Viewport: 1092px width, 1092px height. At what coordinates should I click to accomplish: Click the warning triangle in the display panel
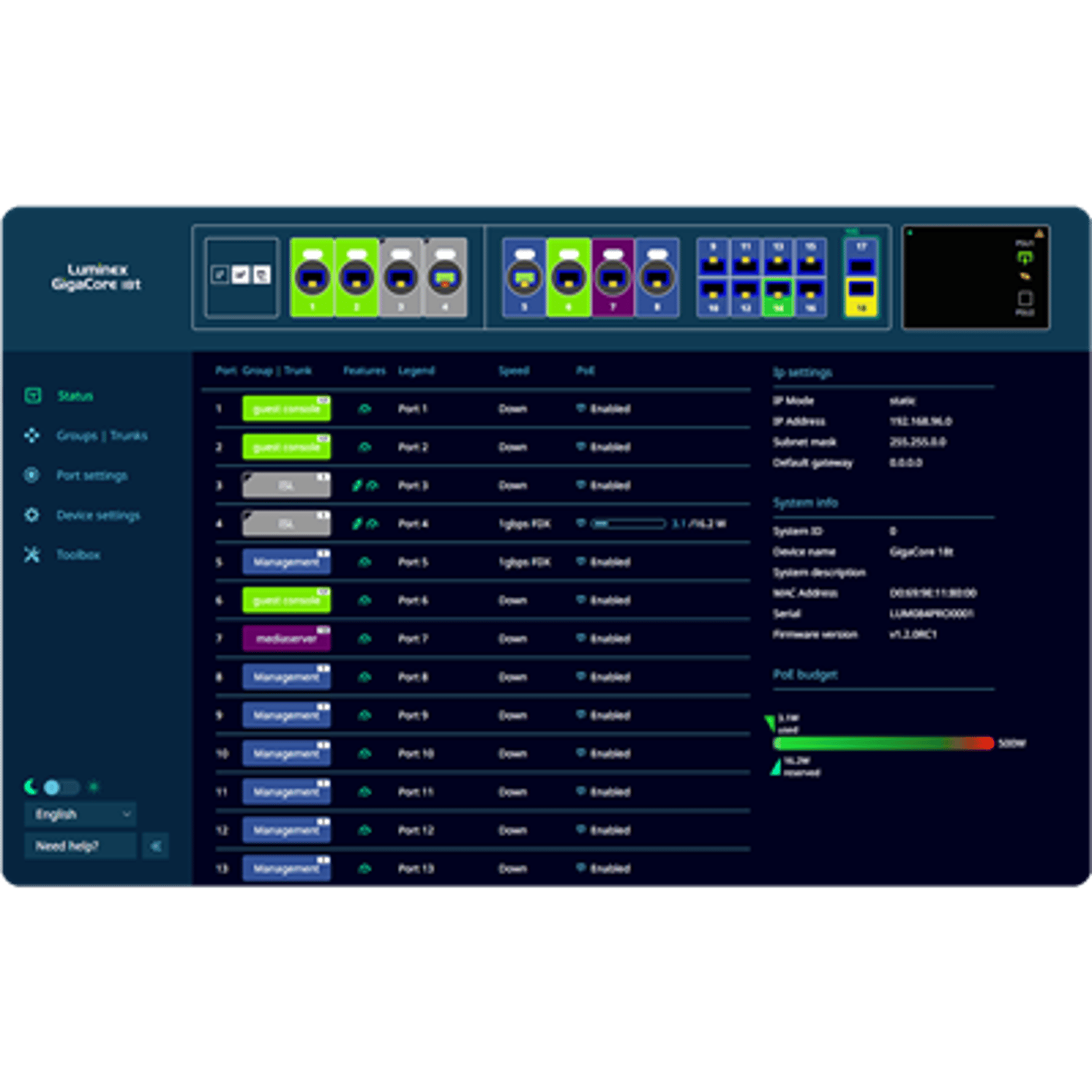1039,234
